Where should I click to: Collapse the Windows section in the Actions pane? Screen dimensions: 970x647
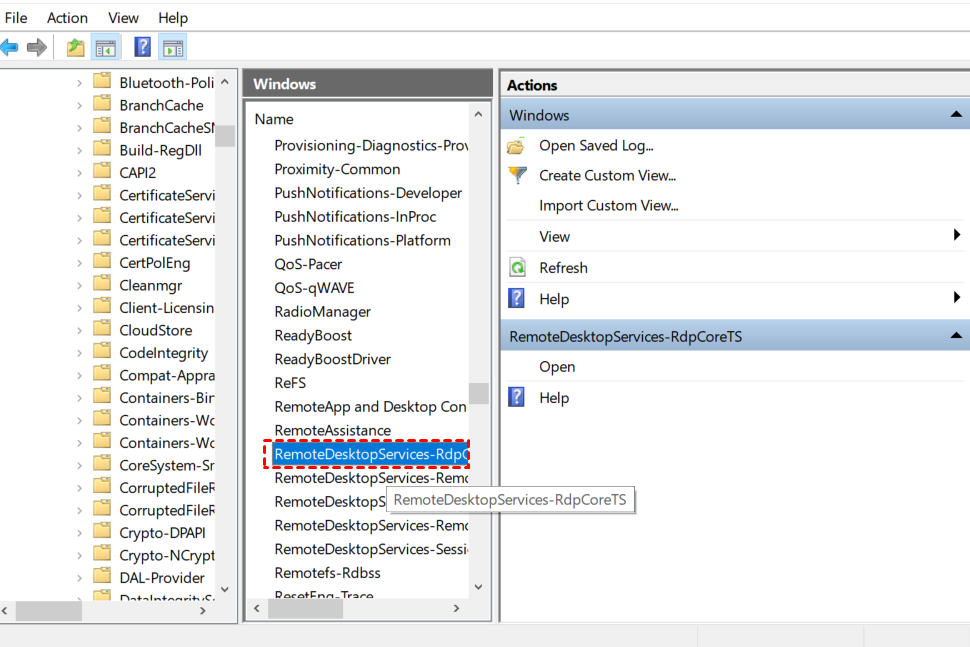[955, 115]
